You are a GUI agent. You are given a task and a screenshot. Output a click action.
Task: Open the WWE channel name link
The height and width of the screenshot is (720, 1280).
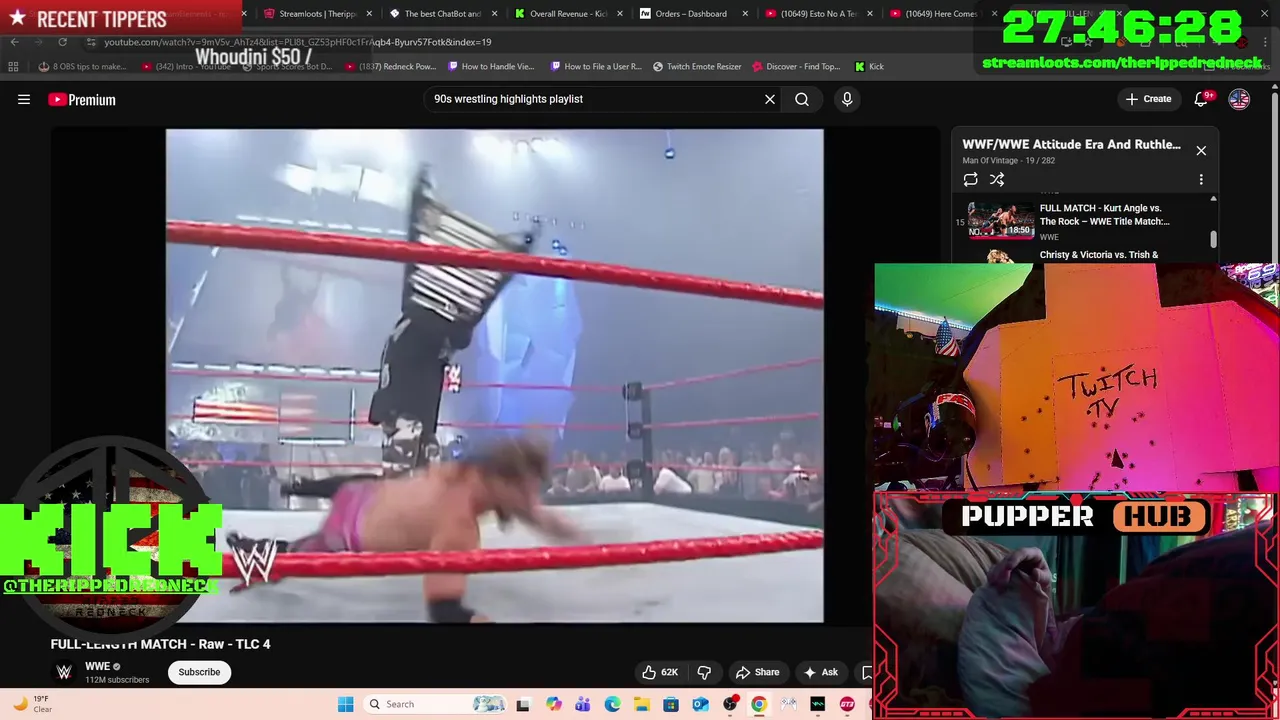pos(97,666)
